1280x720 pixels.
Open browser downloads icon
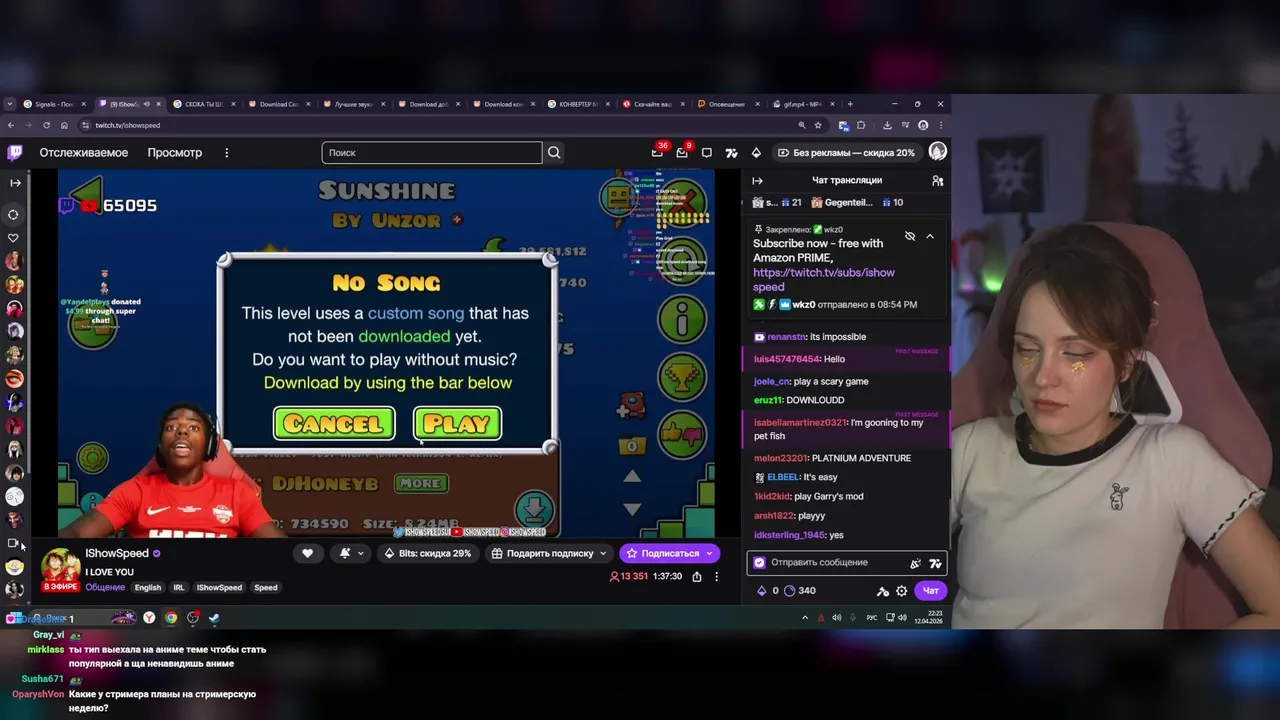(x=887, y=125)
